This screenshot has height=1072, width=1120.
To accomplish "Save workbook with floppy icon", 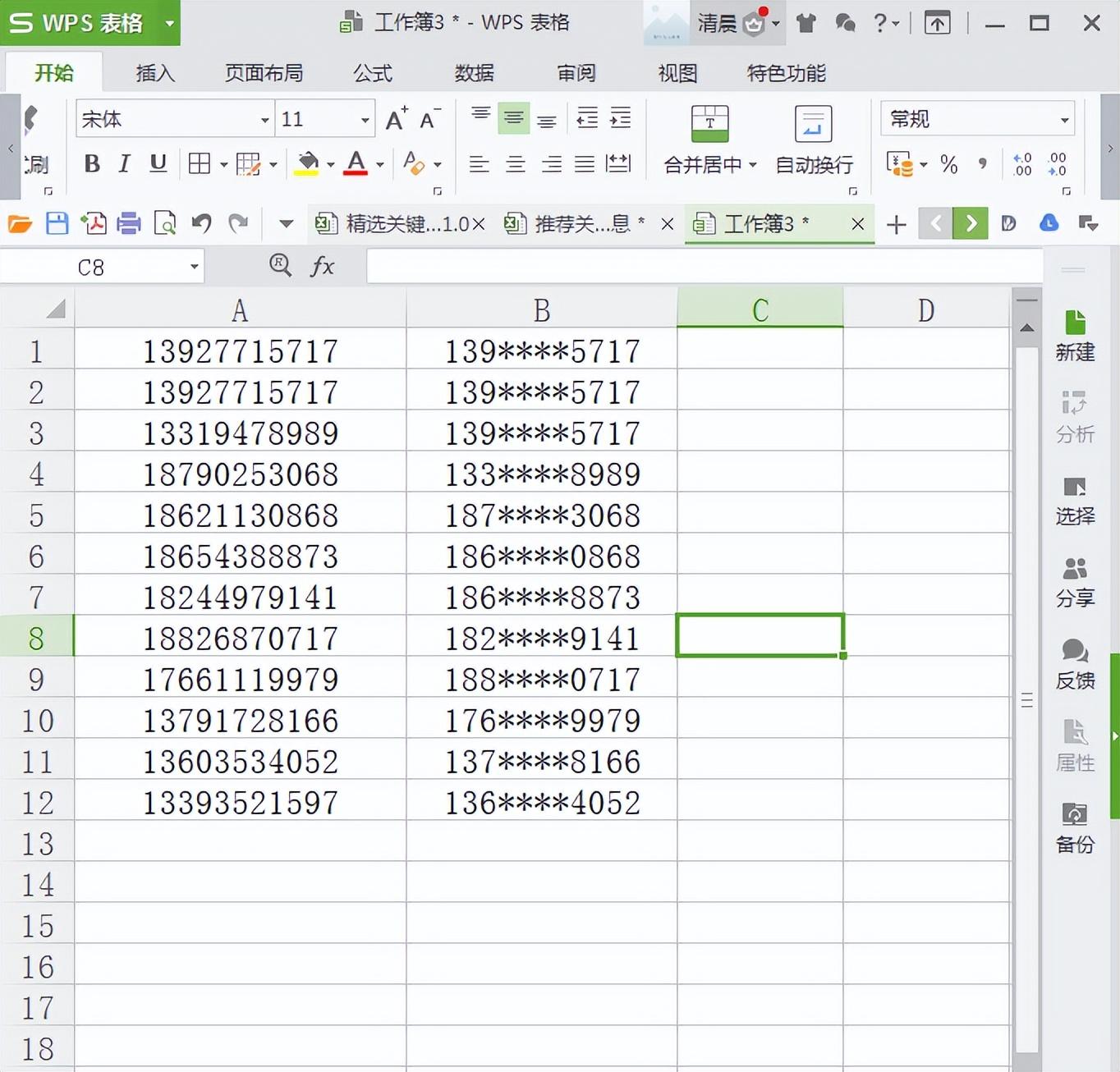I will click(57, 223).
